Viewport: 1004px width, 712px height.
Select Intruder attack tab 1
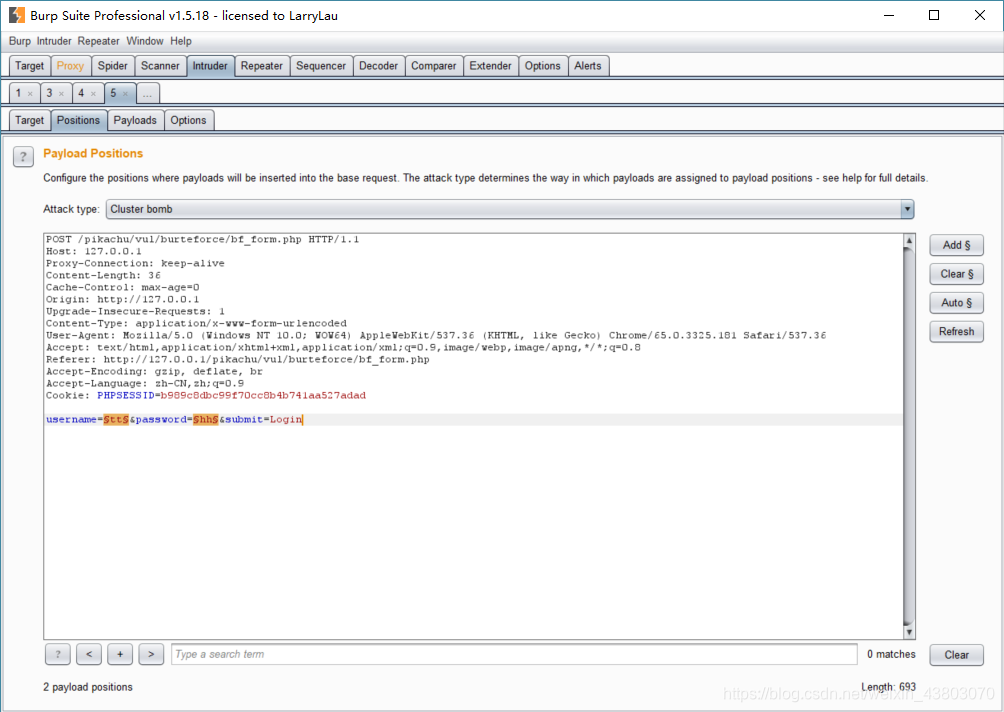tap(19, 93)
